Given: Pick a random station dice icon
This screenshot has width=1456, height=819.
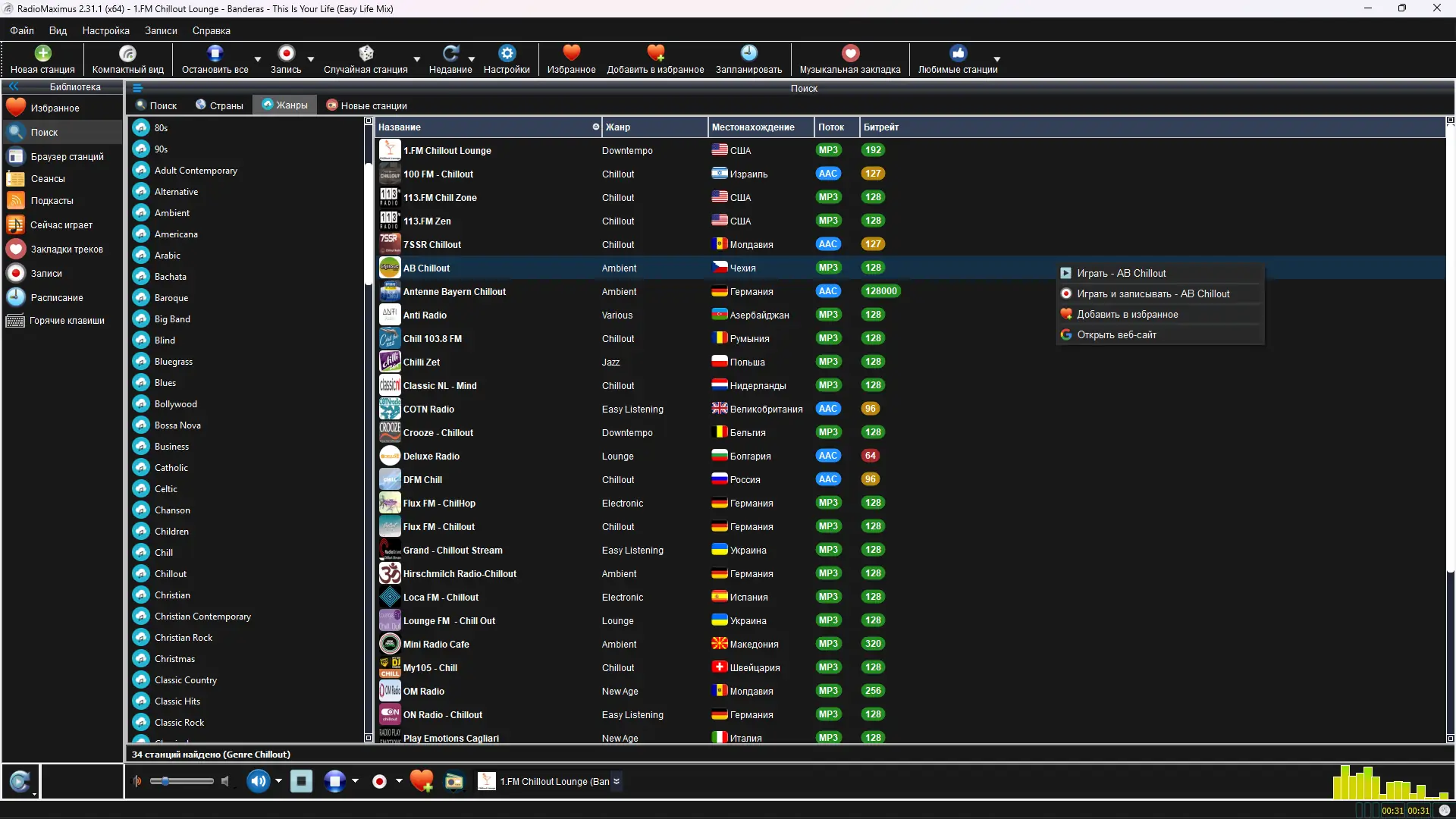Looking at the screenshot, I should pos(366,53).
